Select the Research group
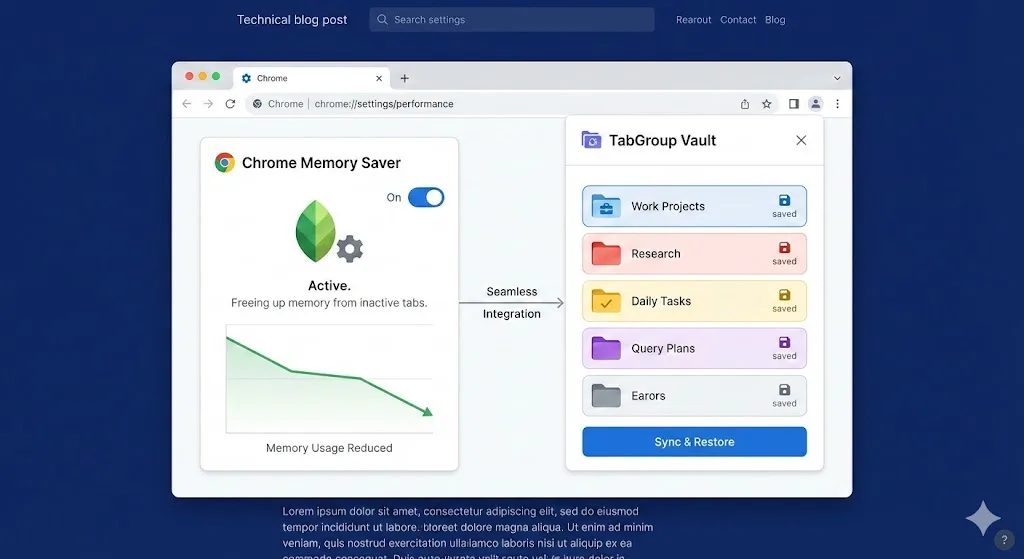 click(694, 254)
